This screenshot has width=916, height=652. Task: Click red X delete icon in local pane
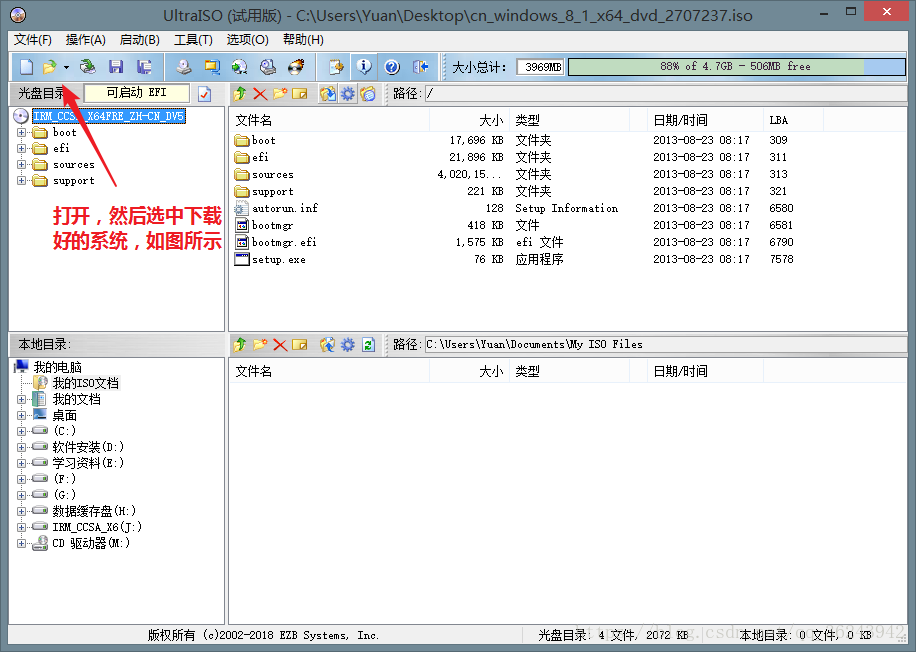[280, 345]
